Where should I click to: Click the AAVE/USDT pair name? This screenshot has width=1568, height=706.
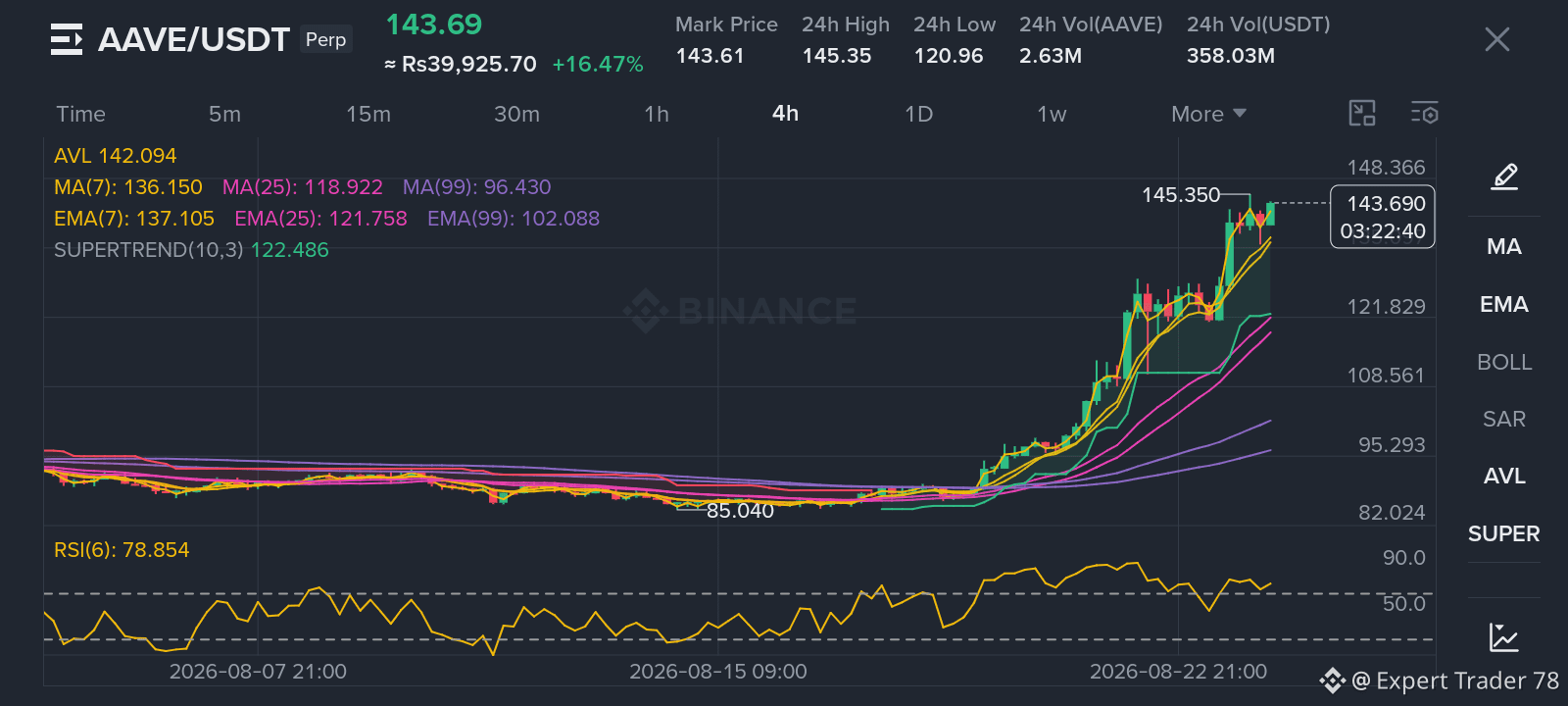pyautogui.click(x=194, y=39)
